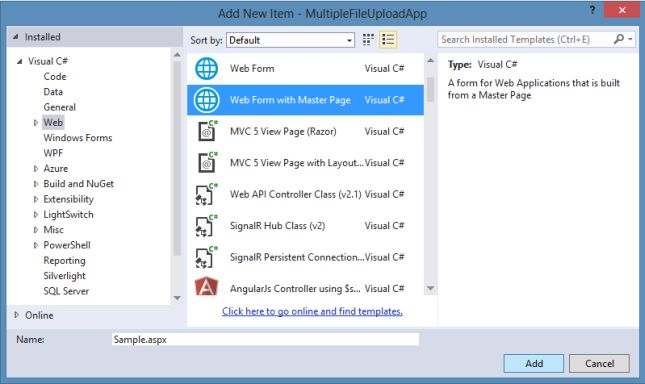Select the Web category
645x384 pixels.
(53, 123)
